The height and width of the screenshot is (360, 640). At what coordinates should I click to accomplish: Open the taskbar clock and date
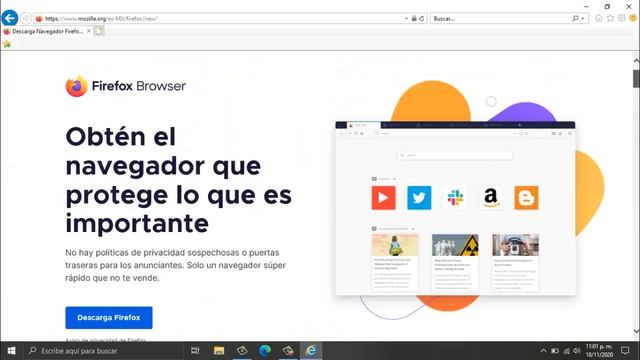(600, 351)
